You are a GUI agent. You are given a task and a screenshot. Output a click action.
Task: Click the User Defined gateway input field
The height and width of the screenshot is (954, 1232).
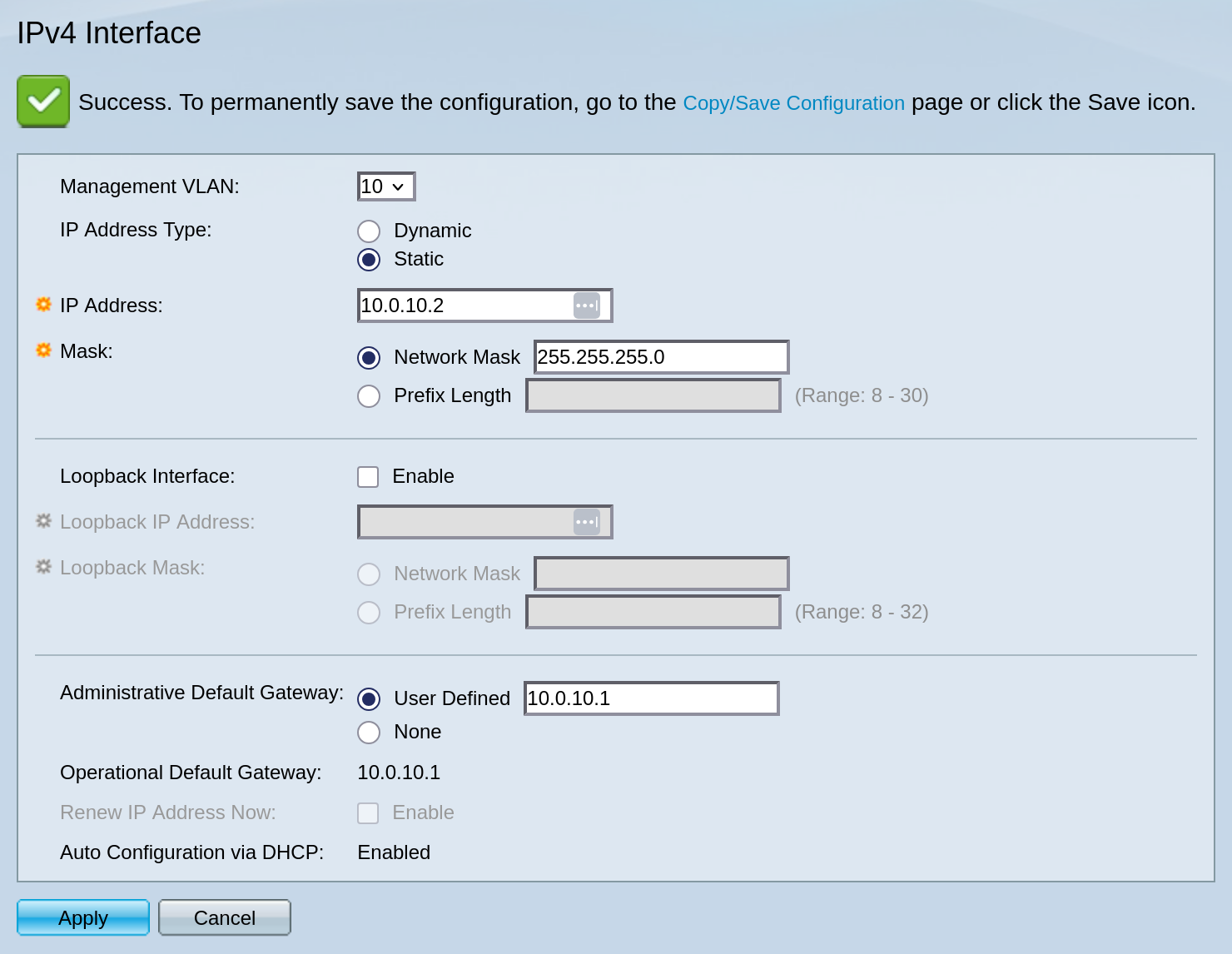tap(651, 698)
